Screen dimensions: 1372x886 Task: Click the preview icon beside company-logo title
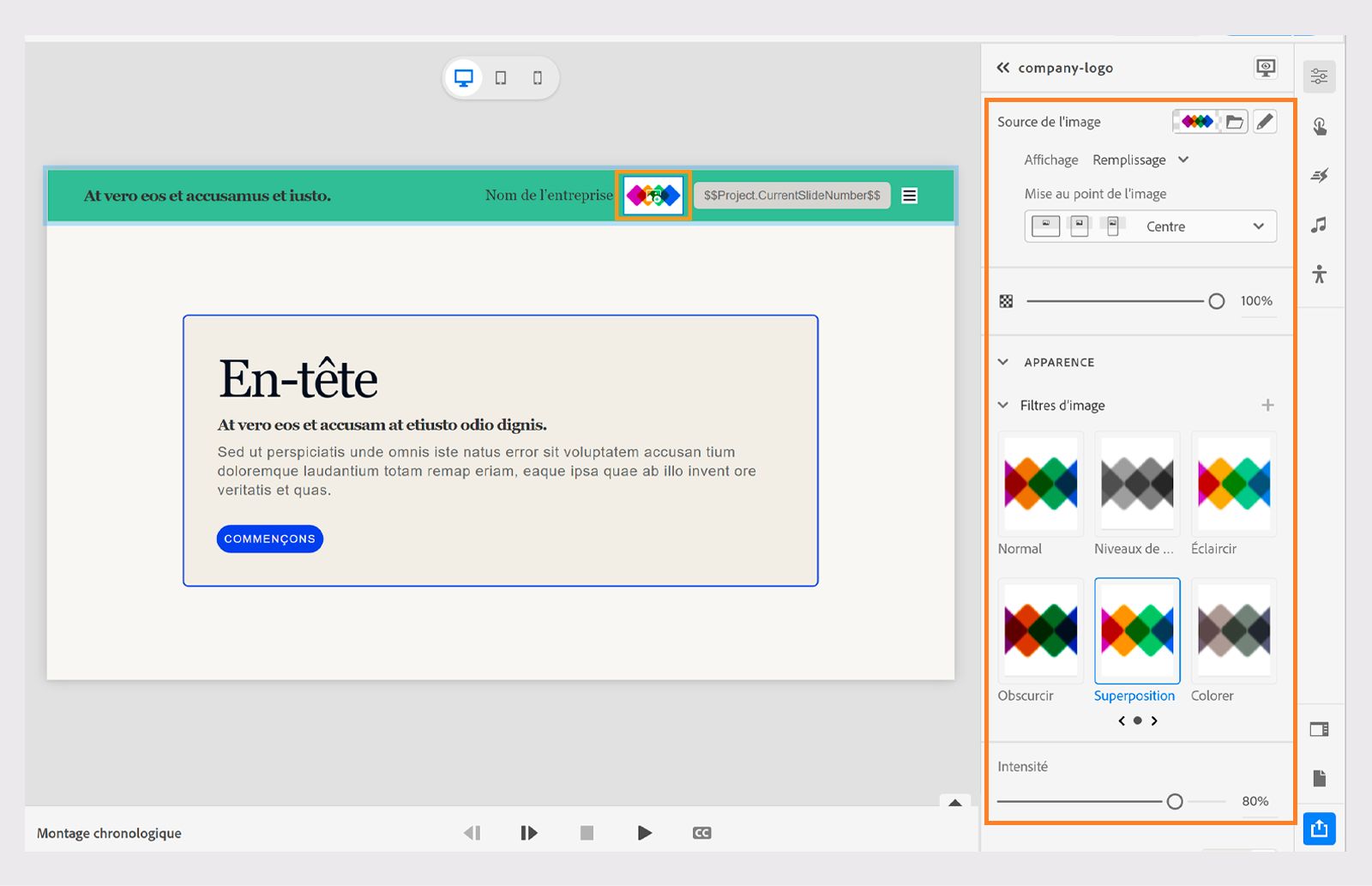(x=1266, y=68)
